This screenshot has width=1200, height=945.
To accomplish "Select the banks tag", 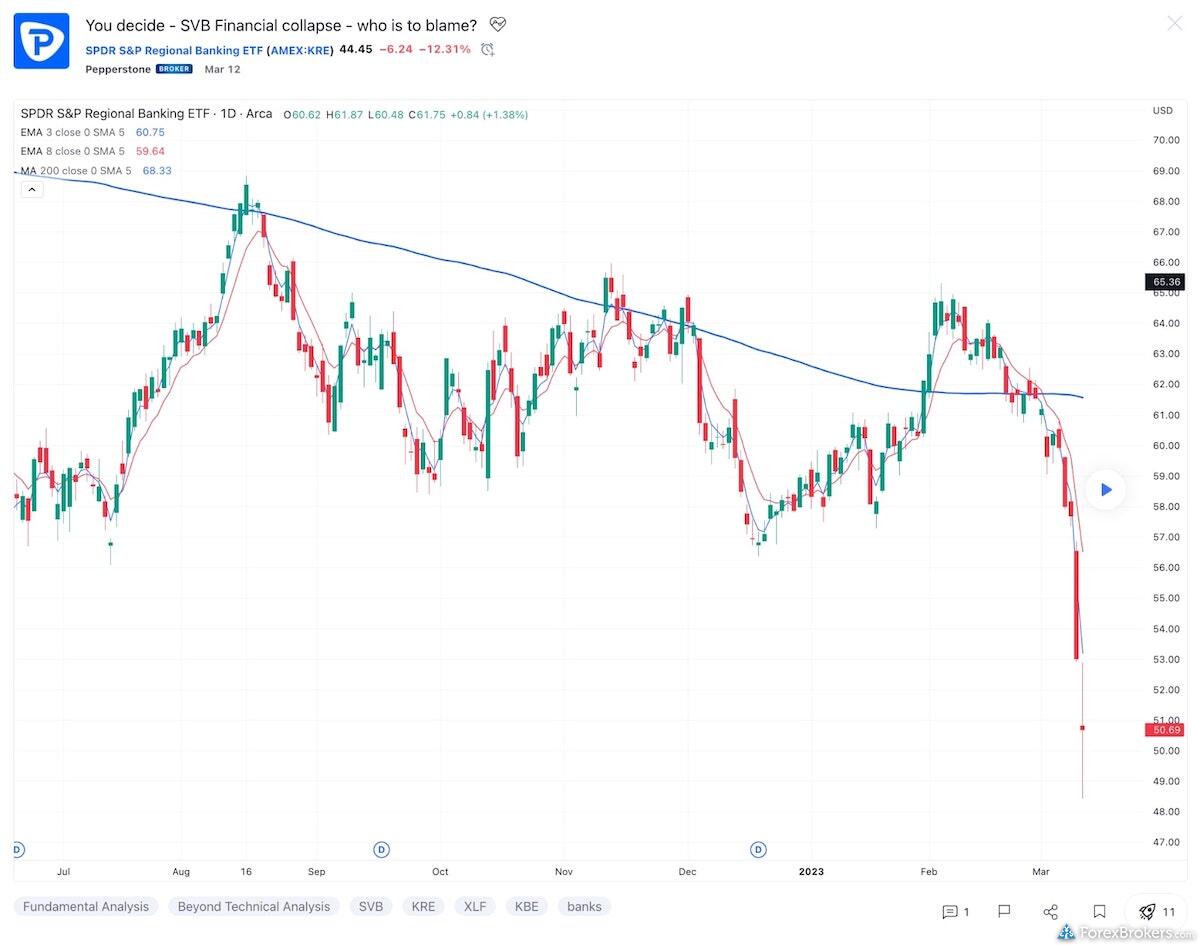I will (x=584, y=907).
